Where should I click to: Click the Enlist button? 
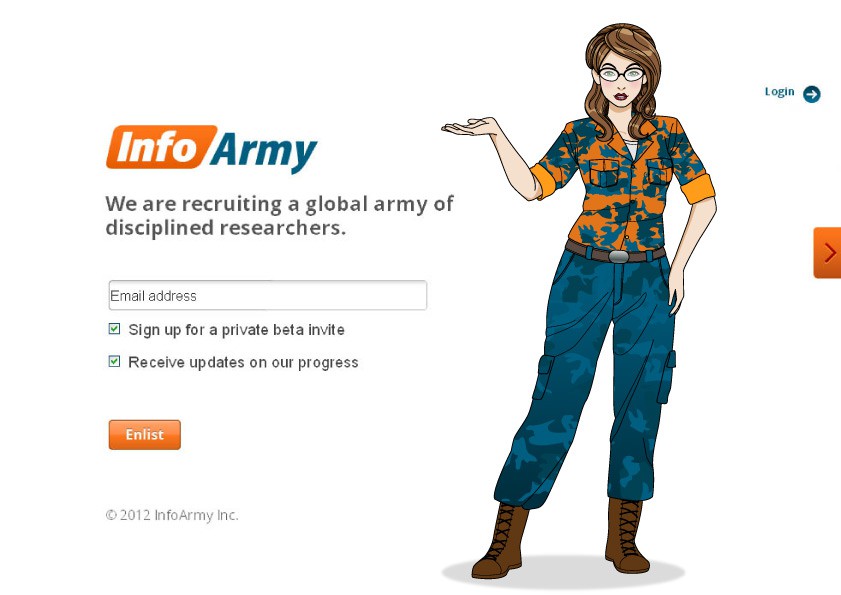(145, 435)
